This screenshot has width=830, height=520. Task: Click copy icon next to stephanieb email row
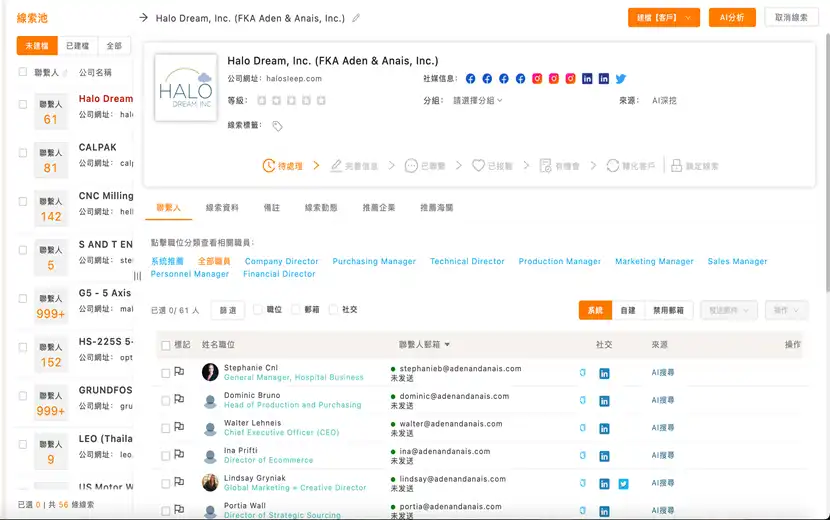click(x=582, y=372)
